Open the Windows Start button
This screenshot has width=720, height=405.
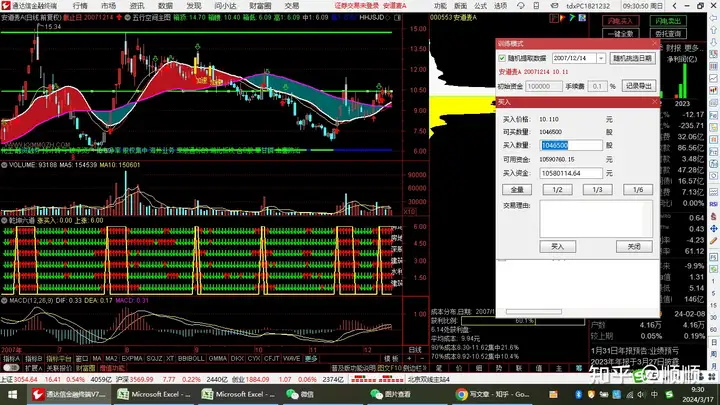(x=12, y=394)
